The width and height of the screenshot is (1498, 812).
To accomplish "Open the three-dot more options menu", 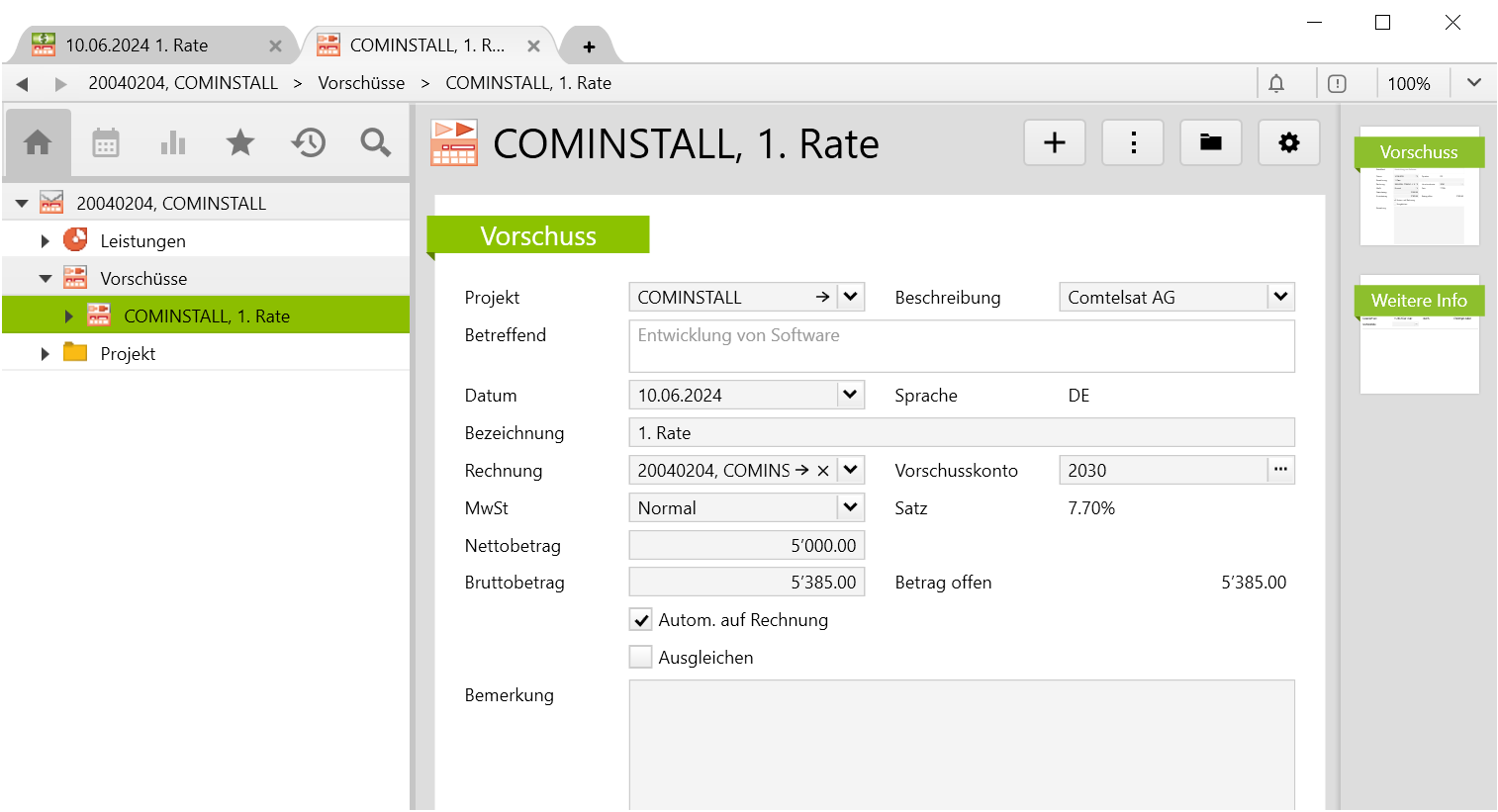I will [1133, 143].
